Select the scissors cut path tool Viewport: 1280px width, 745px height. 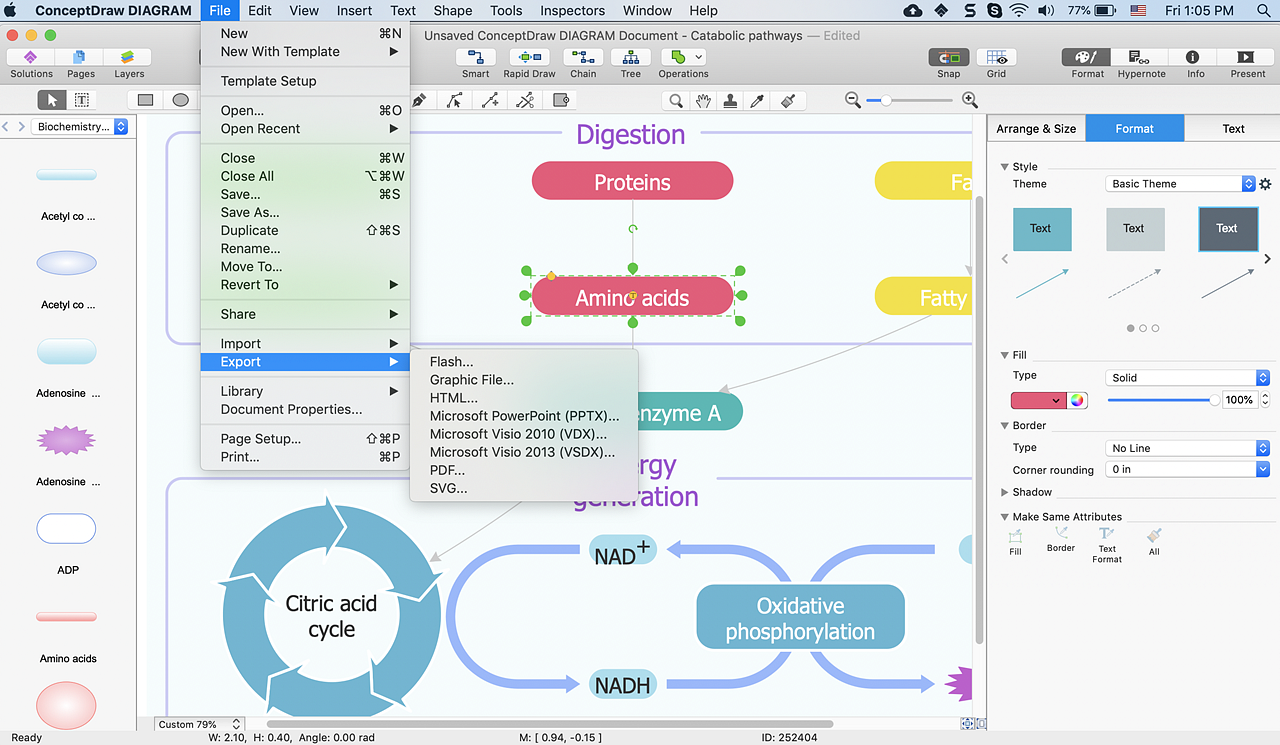click(x=525, y=100)
